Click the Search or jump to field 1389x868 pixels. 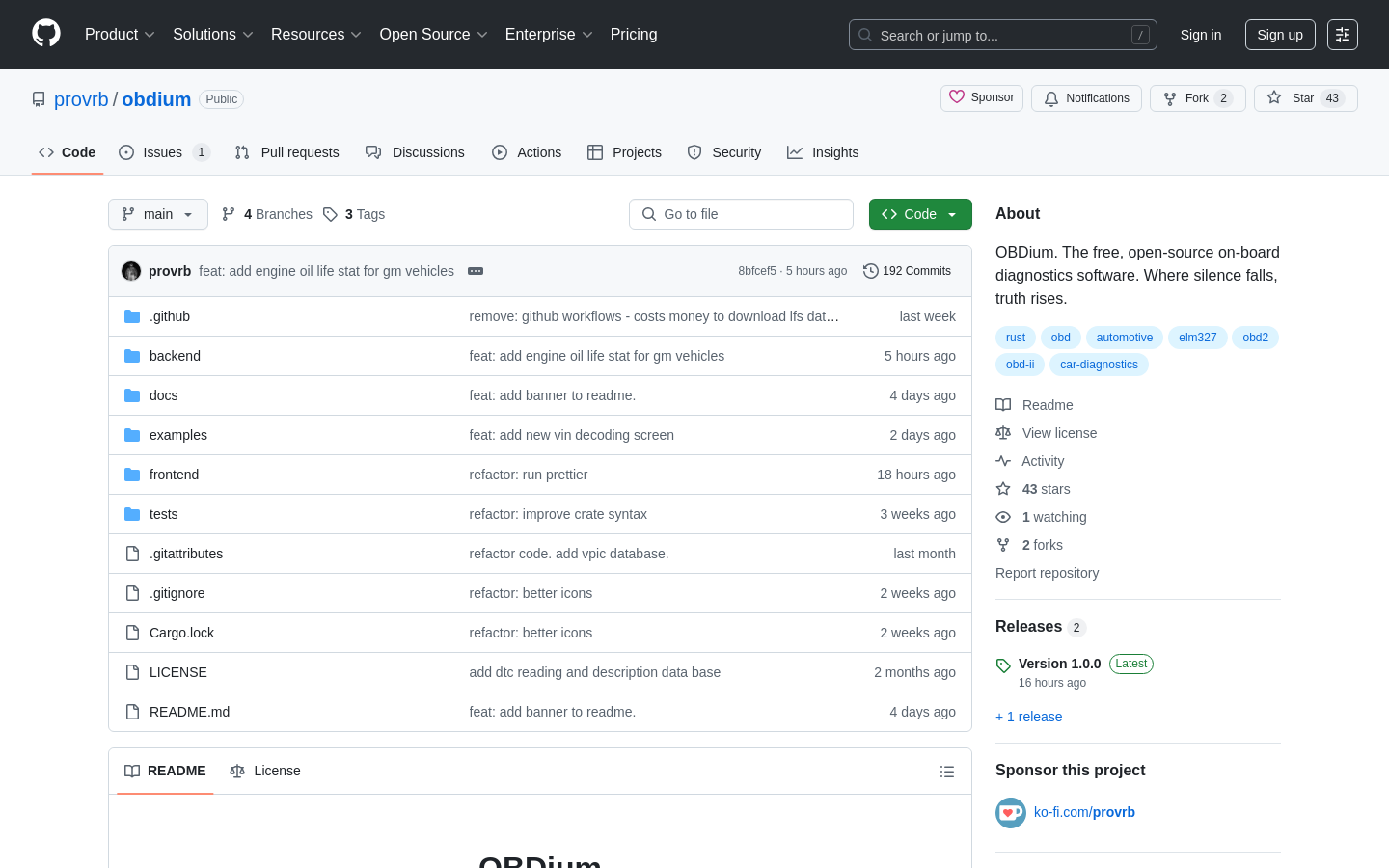tap(1003, 35)
